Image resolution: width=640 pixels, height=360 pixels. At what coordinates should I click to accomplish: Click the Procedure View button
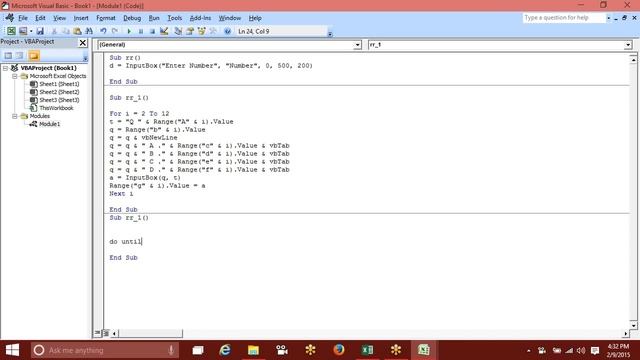[98, 333]
